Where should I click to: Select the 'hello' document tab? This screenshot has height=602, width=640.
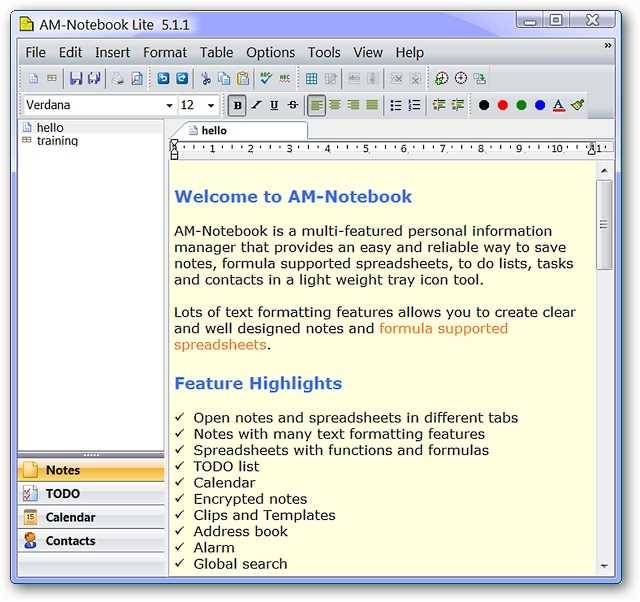coord(241,131)
